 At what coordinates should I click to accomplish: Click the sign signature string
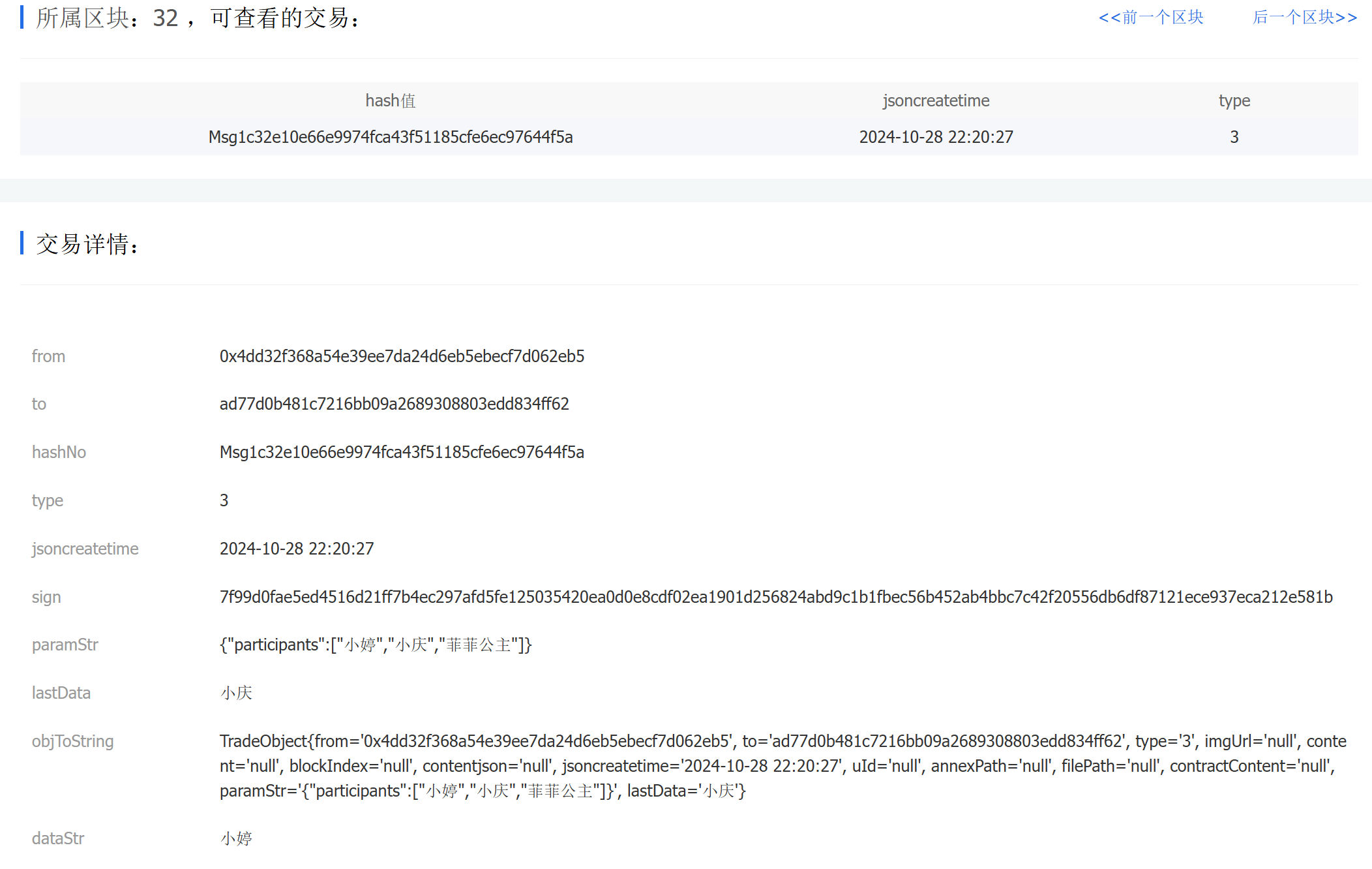(x=776, y=597)
